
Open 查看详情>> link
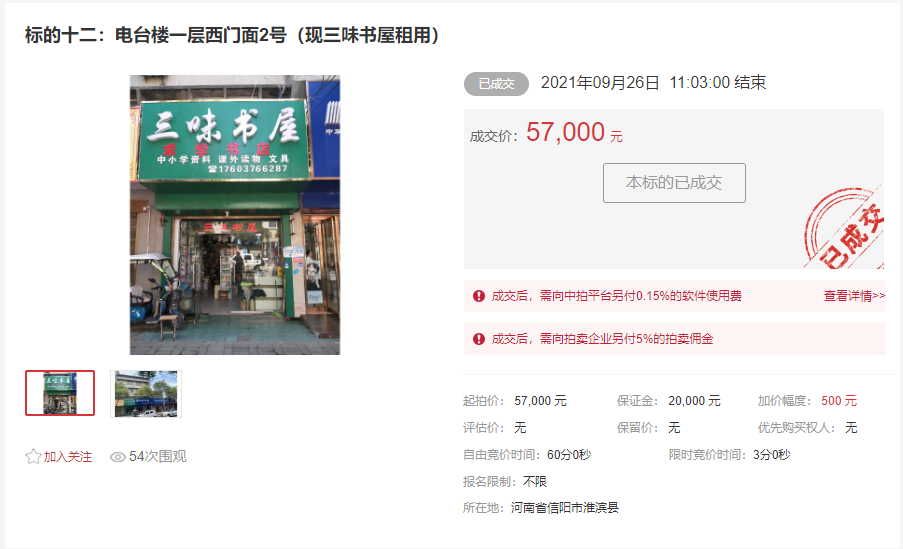coord(855,296)
